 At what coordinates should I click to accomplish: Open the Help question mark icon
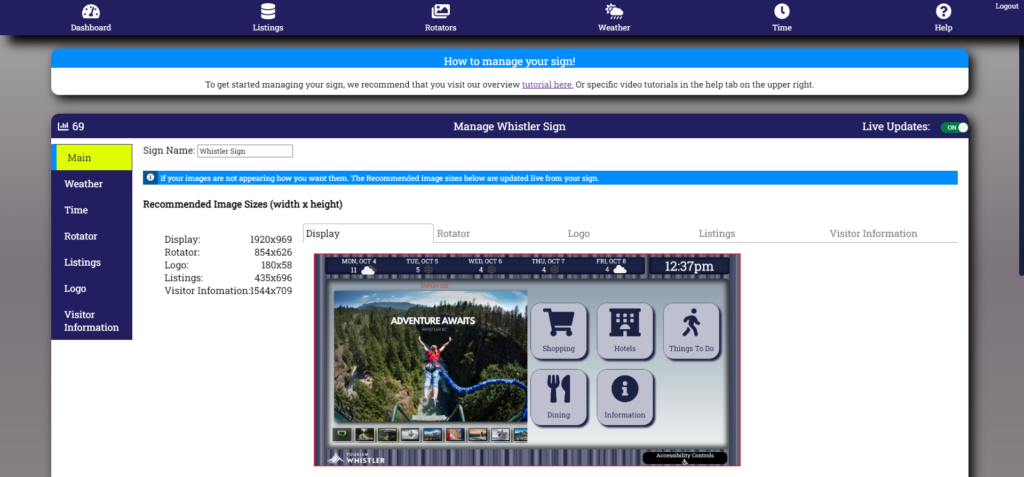pyautogui.click(x=943, y=12)
